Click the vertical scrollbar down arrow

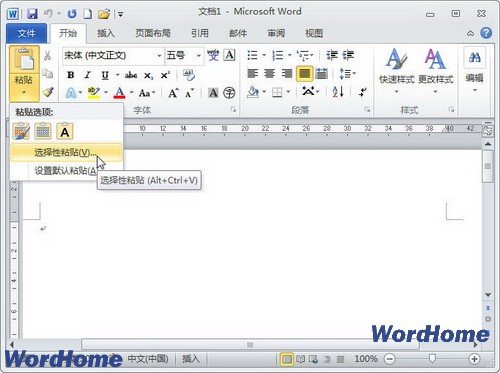[x=488, y=295]
